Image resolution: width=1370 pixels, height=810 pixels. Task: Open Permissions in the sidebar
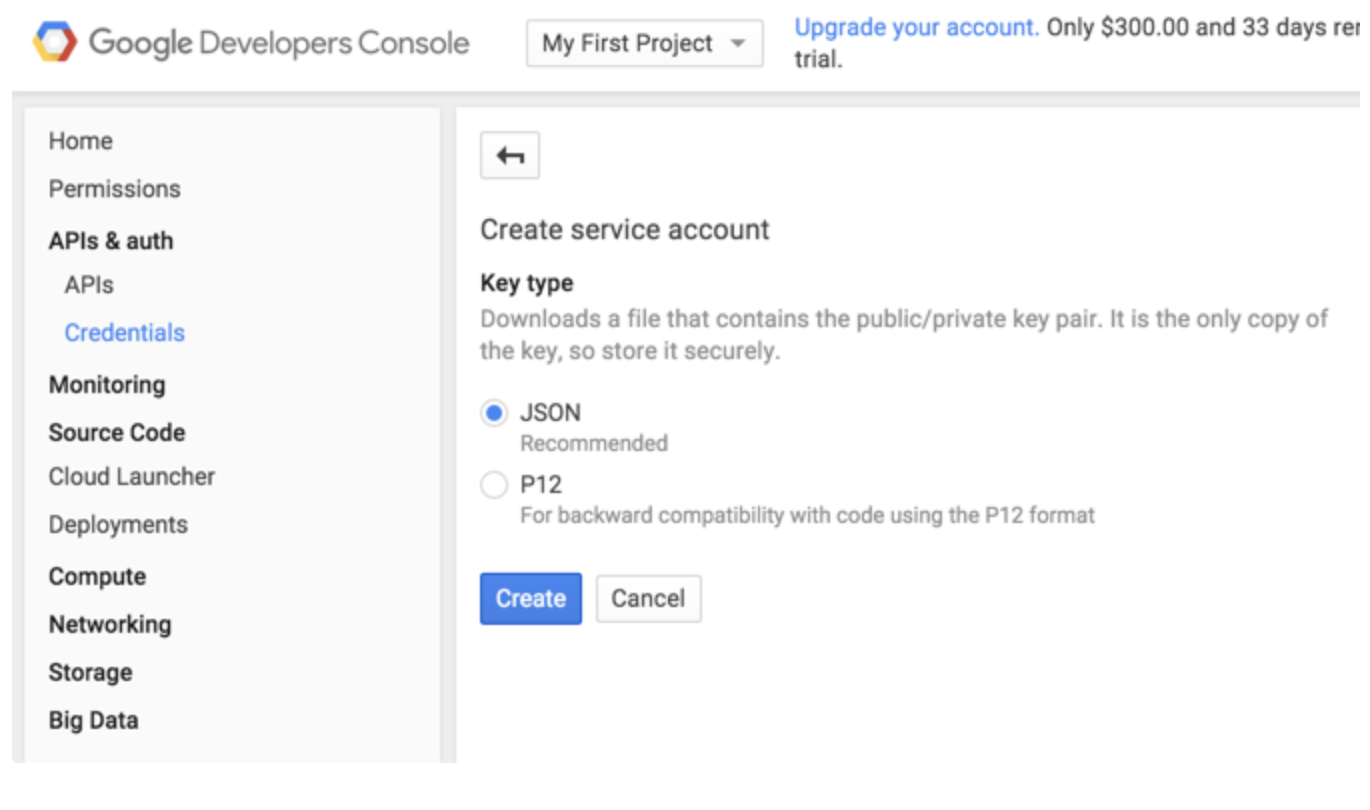pos(115,189)
